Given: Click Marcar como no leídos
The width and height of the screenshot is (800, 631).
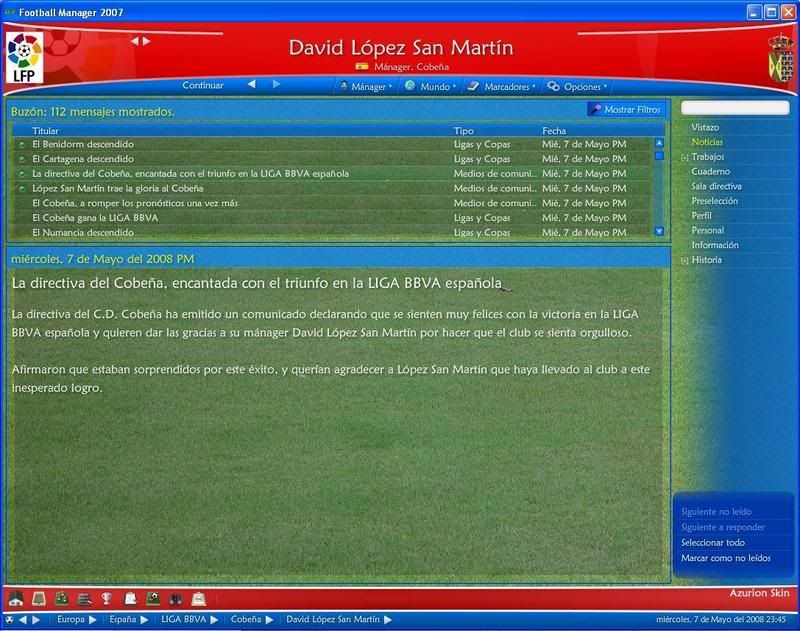Looking at the screenshot, I should tap(726, 558).
